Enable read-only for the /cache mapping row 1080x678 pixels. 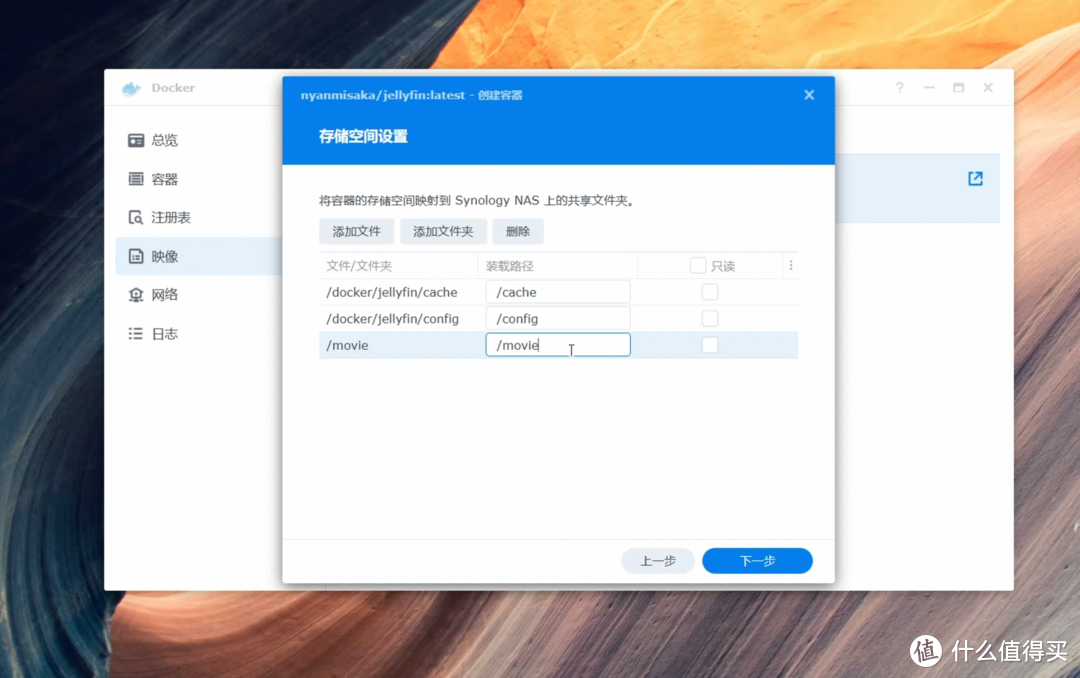pyautogui.click(x=710, y=291)
